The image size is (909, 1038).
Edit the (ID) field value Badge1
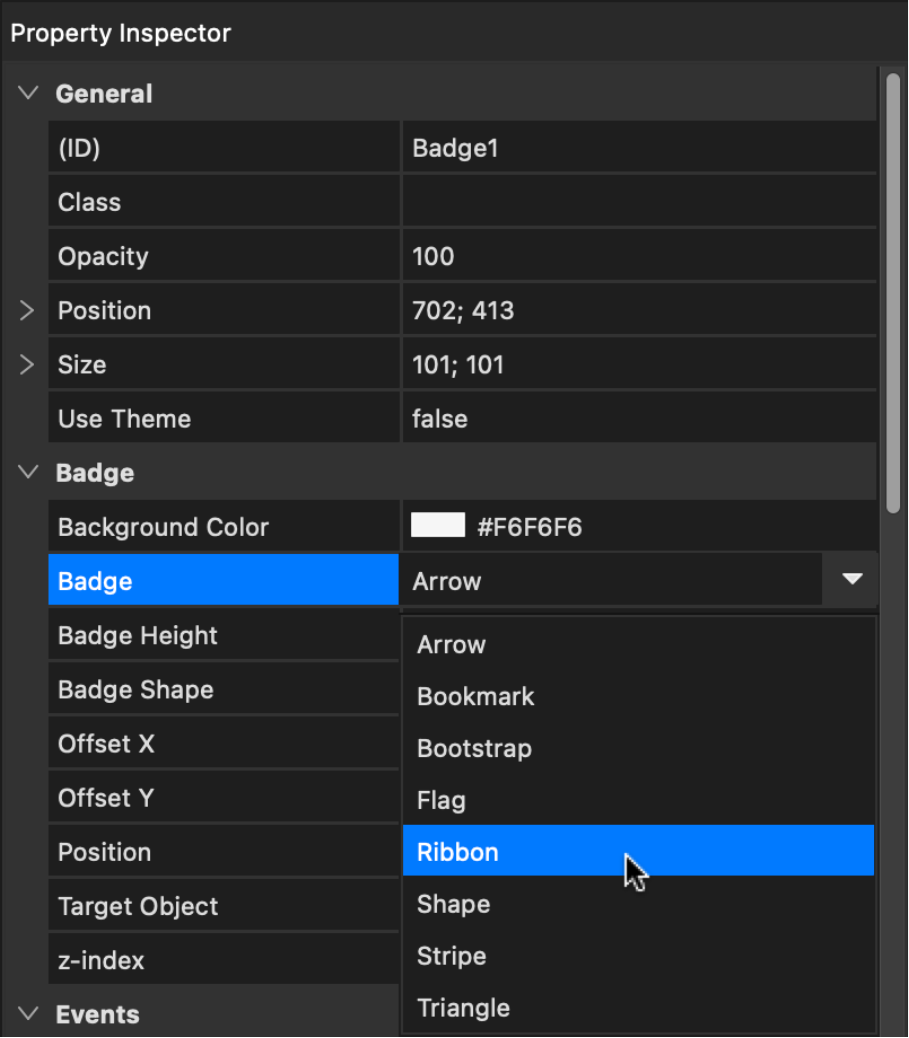point(638,149)
